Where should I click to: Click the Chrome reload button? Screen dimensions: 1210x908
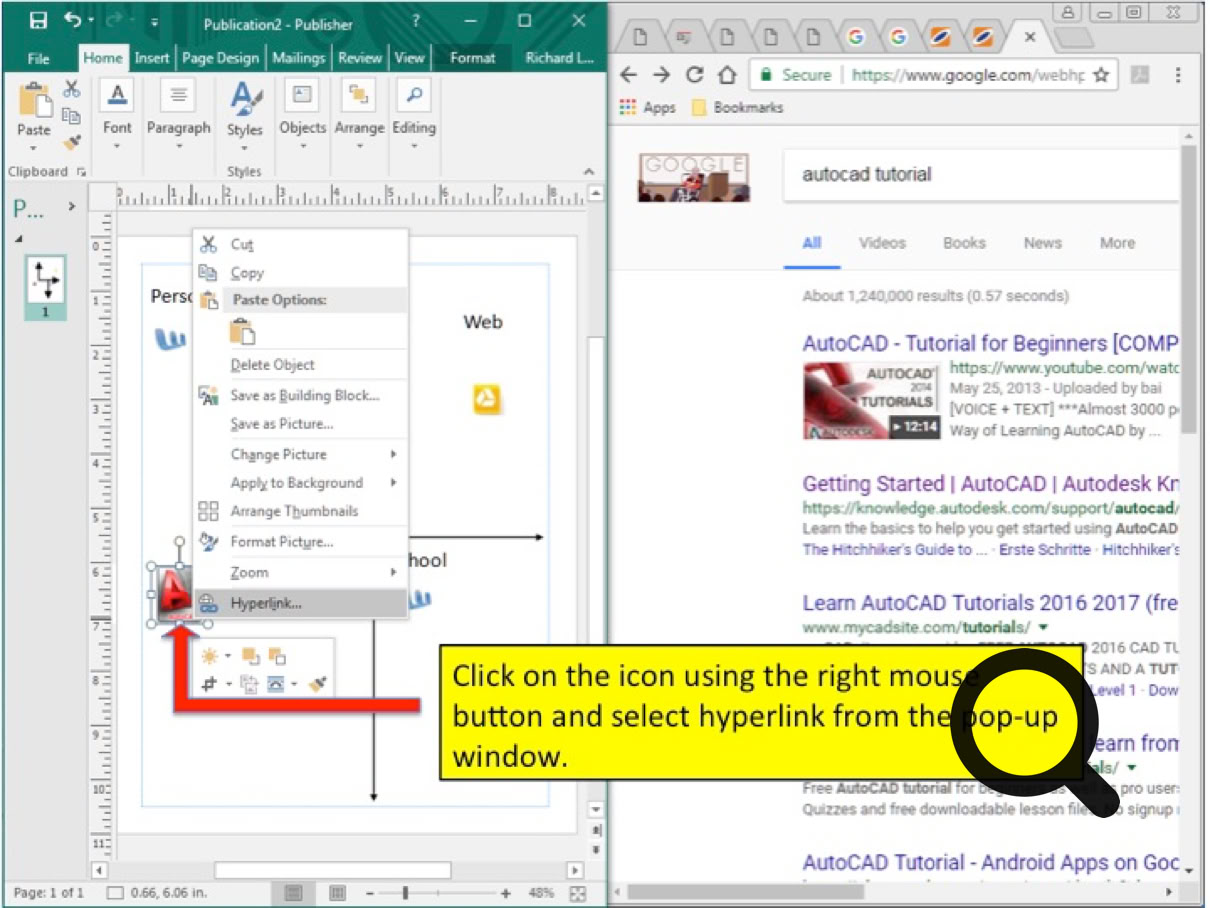pyautogui.click(x=695, y=75)
